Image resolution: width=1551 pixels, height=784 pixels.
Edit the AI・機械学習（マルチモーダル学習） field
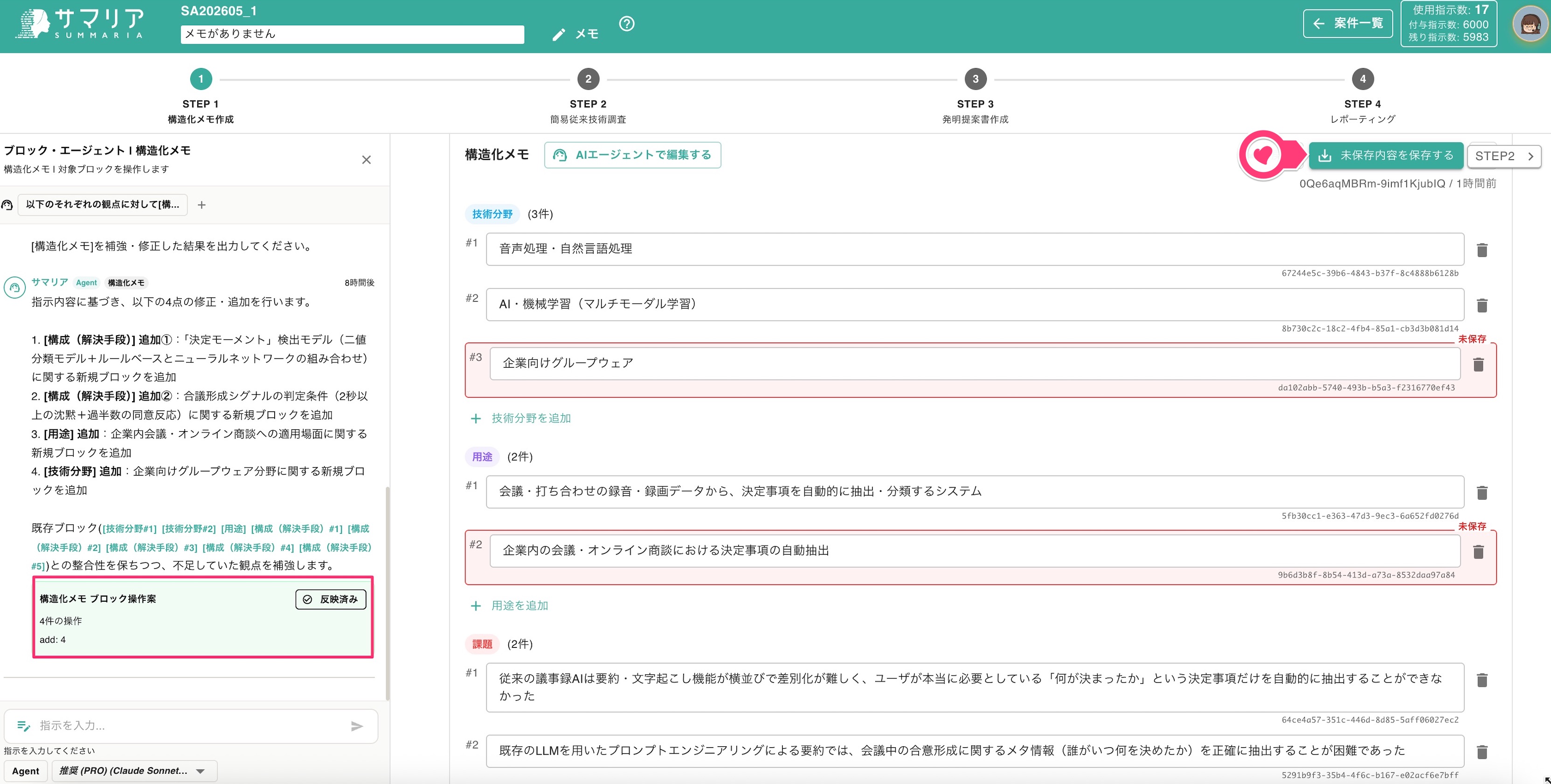click(x=975, y=304)
